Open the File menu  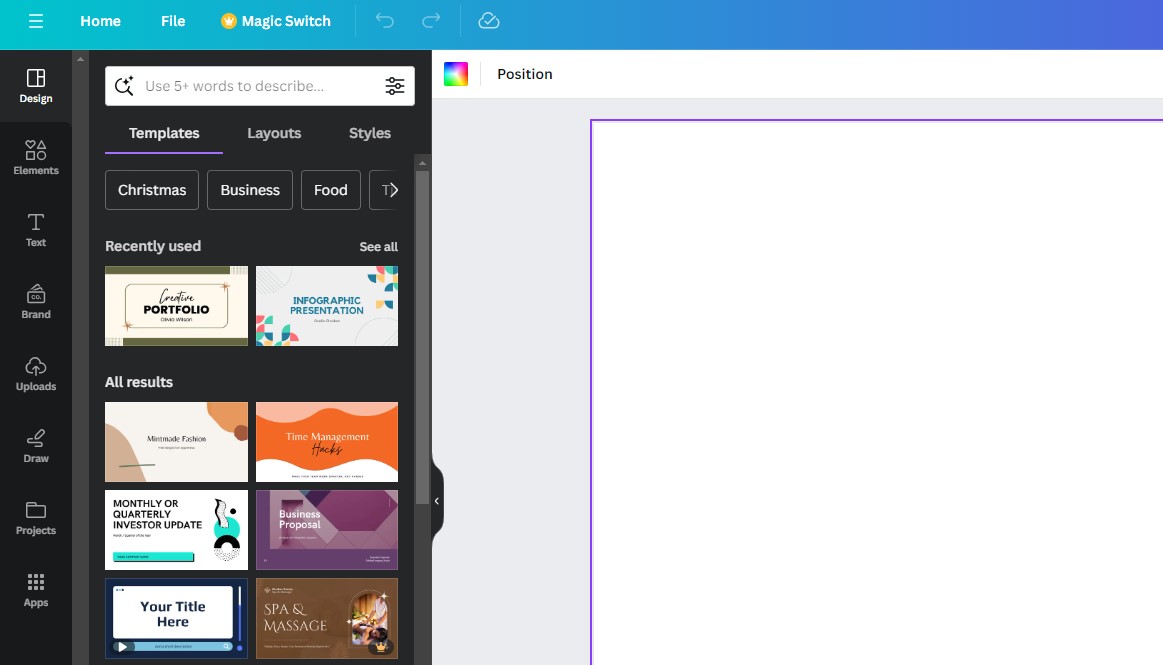click(173, 21)
